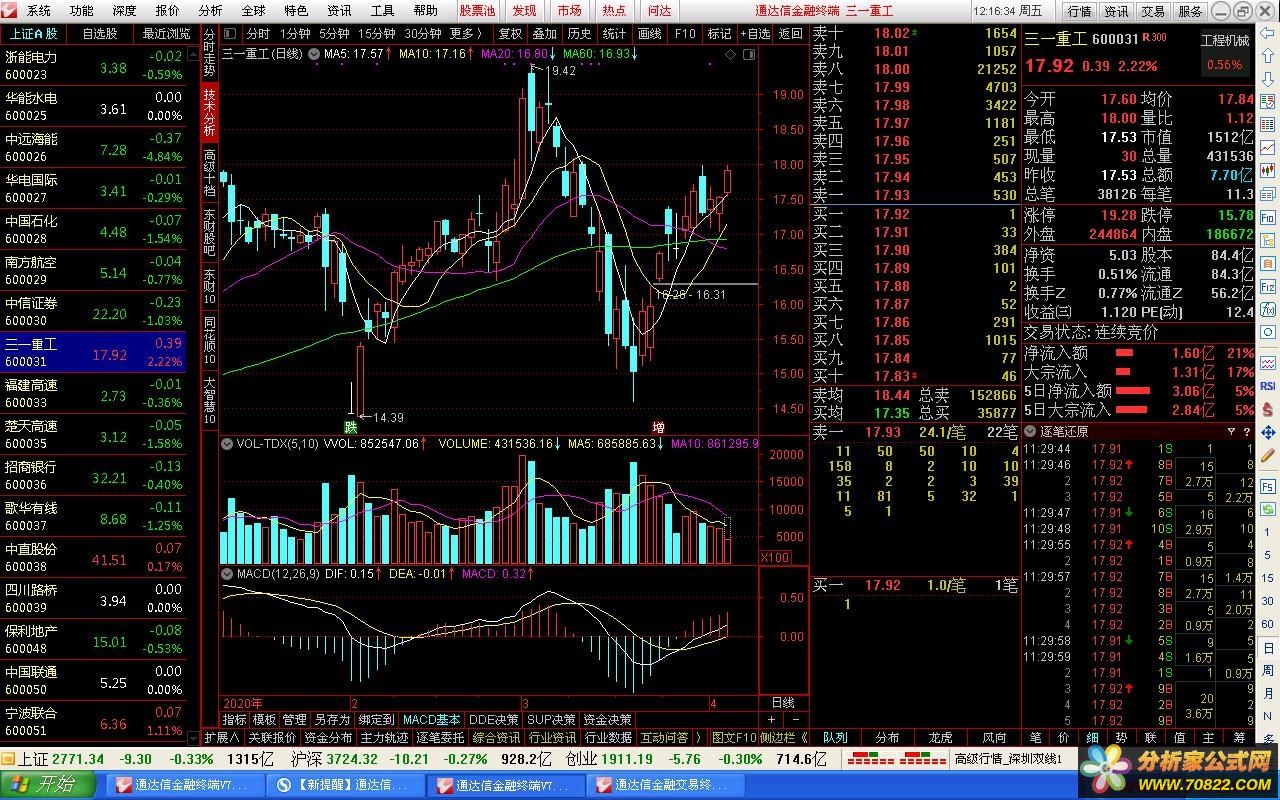Image resolution: width=1280 pixels, height=800 pixels.
Task: Click the red-green signal indicator in the status bar
Action: [896, 758]
